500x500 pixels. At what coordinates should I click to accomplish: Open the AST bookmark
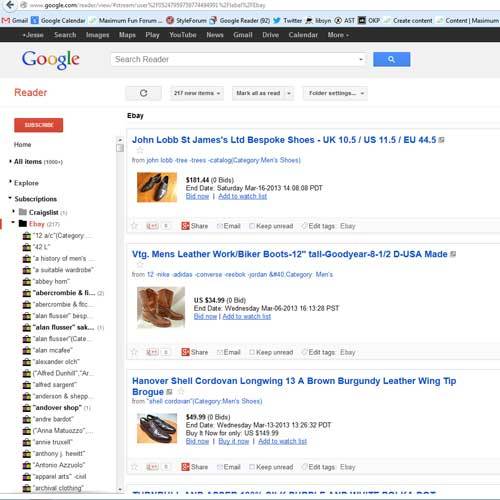[345, 21]
